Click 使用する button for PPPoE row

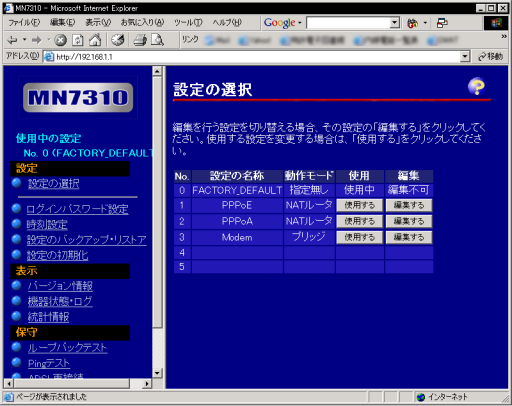pyautogui.click(x=359, y=205)
